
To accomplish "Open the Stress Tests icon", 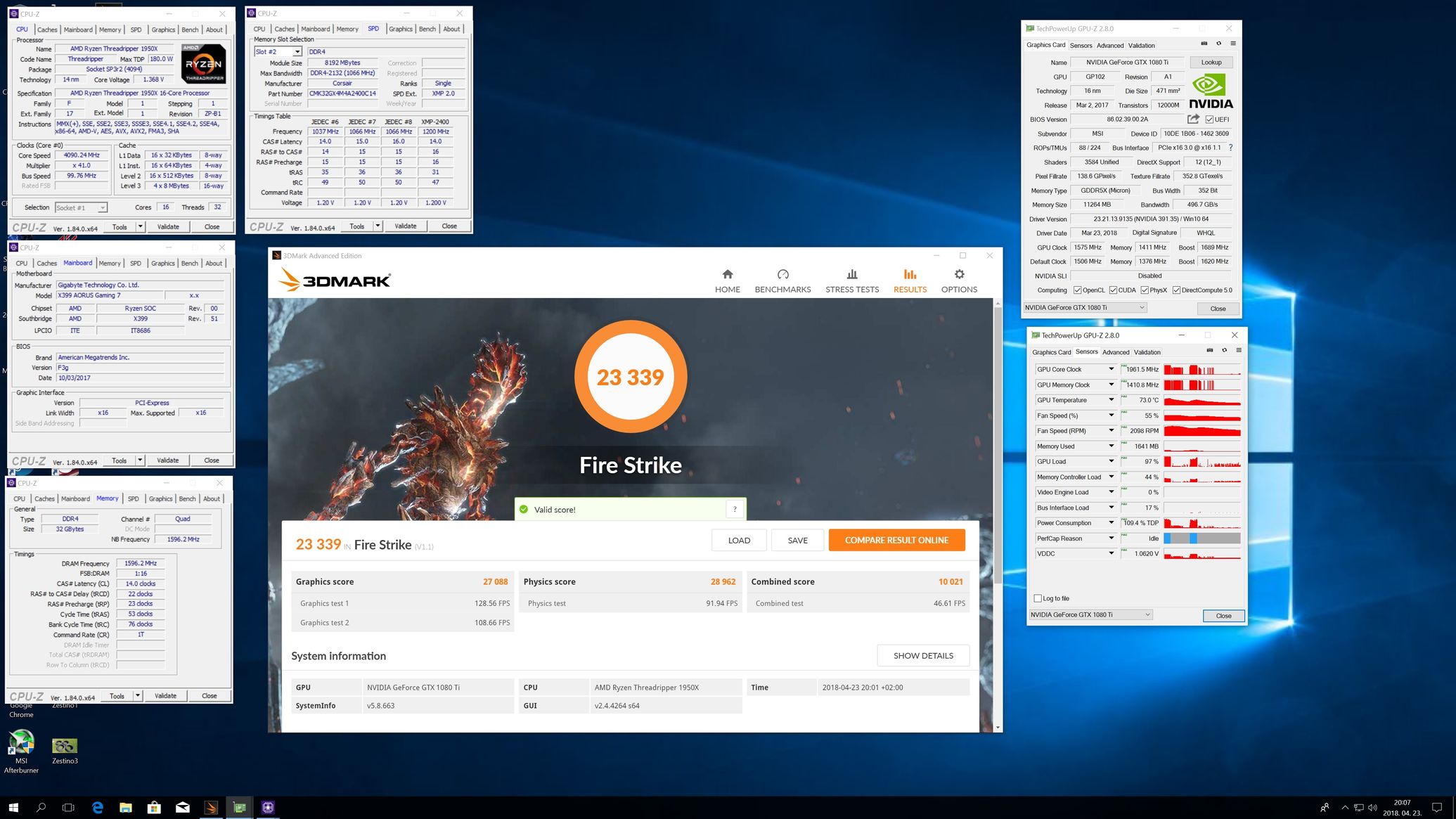I will tap(851, 275).
